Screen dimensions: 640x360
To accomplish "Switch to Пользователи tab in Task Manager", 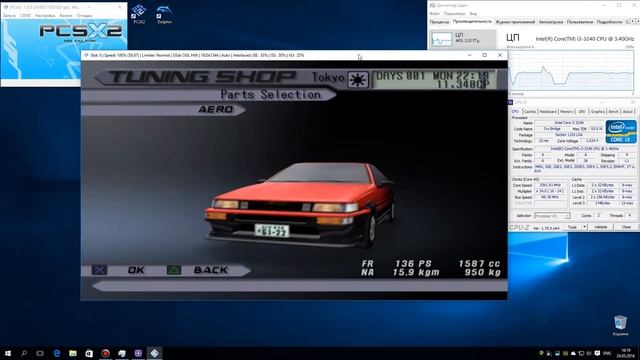I will click(x=580, y=22).
